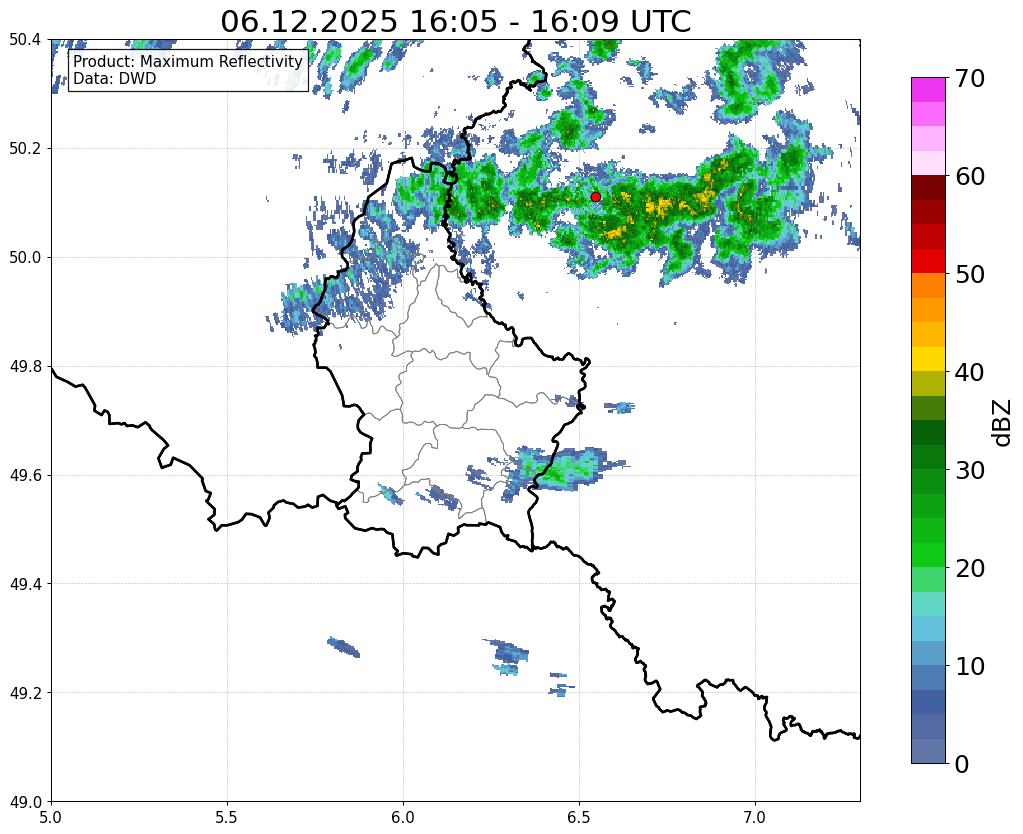1023x834 pixels.
Task: Click the latitude label 49.2
Action: [x=25, y=692]
